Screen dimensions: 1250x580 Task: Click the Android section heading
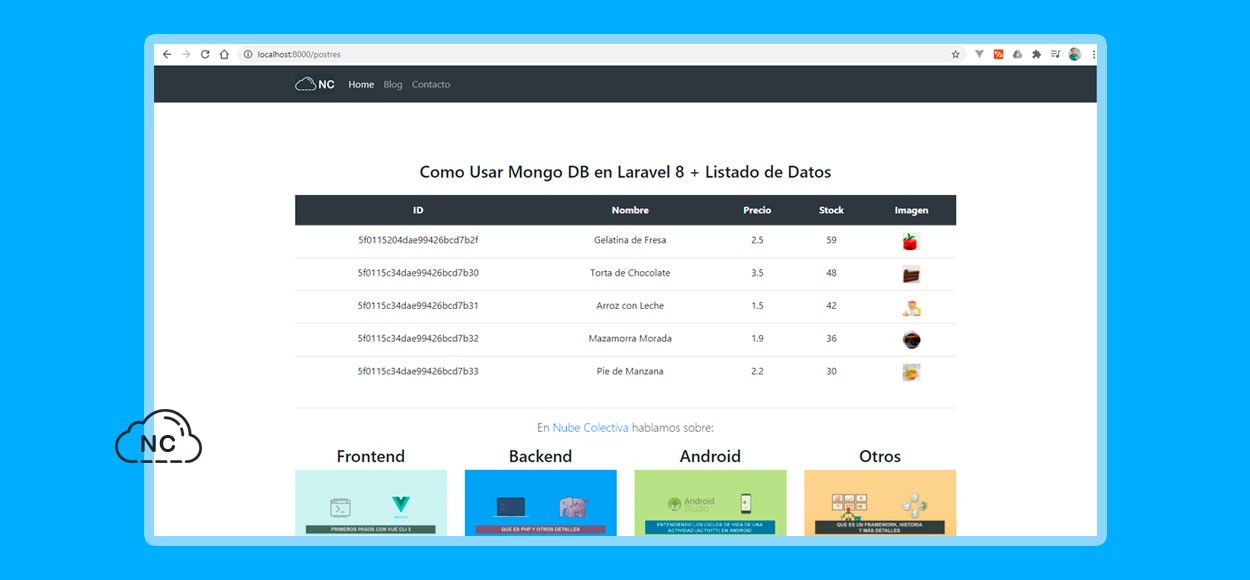(710, 456)
